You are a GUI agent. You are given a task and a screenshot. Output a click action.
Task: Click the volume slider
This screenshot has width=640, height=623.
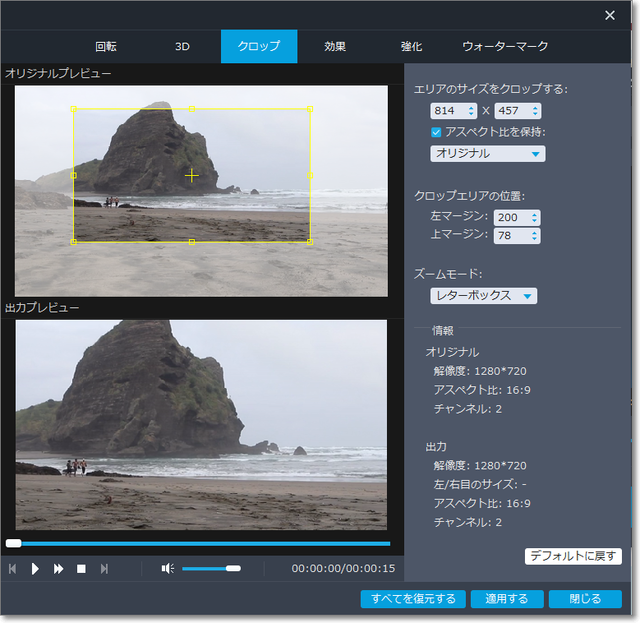click(211, 569)
